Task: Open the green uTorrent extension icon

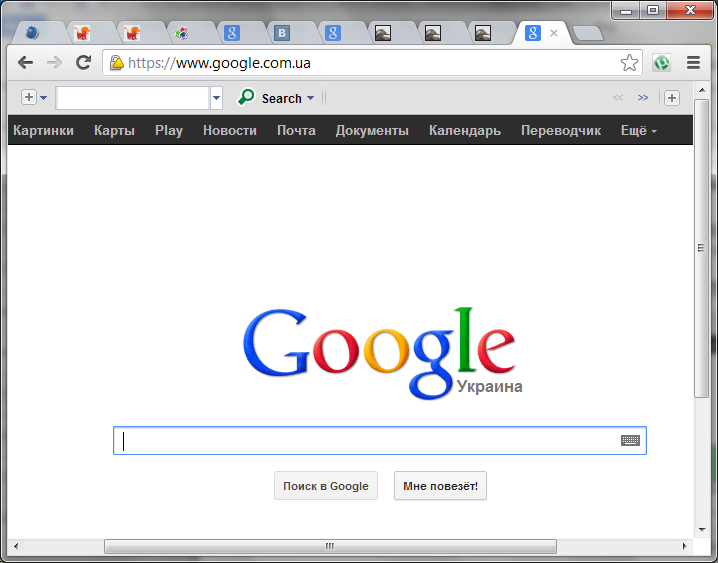Action: (x=662, y=63)
